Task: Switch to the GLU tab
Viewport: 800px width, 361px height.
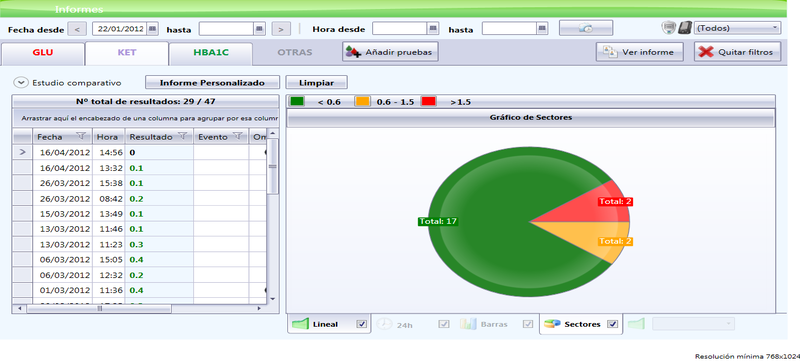Action: (x=42, y=53)
